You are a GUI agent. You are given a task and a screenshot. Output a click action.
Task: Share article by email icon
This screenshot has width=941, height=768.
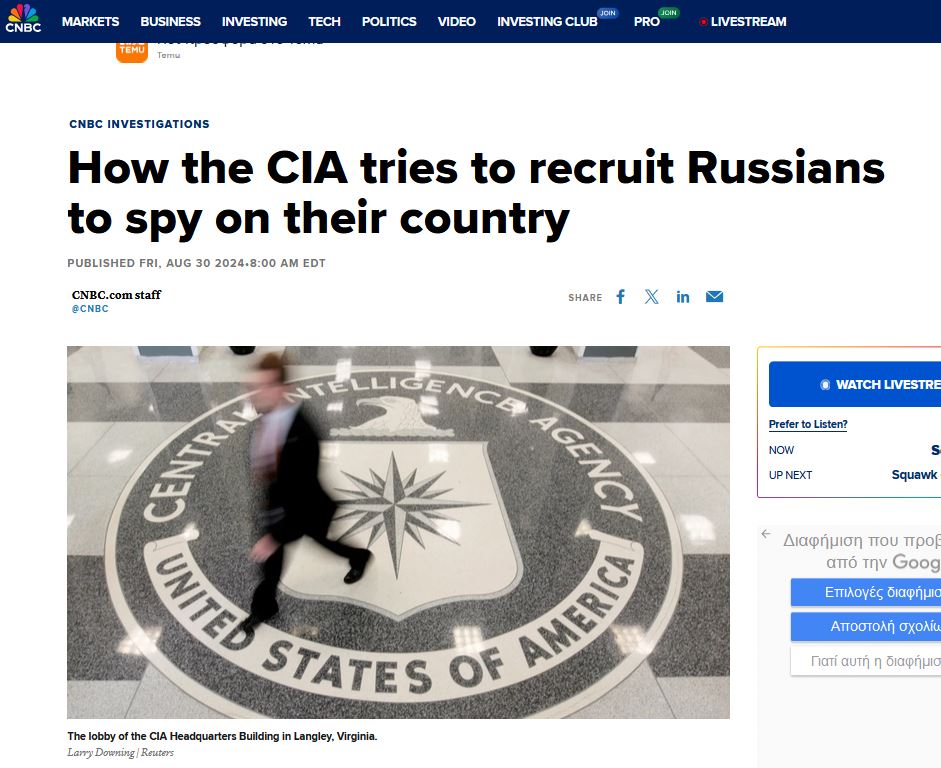click(714, 296)
